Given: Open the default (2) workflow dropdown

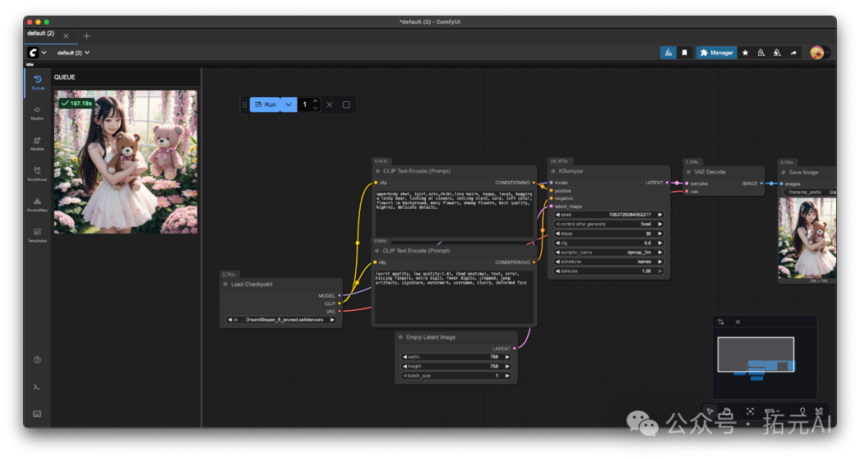Looking at the screenshot, I should (x=73, y=53).
